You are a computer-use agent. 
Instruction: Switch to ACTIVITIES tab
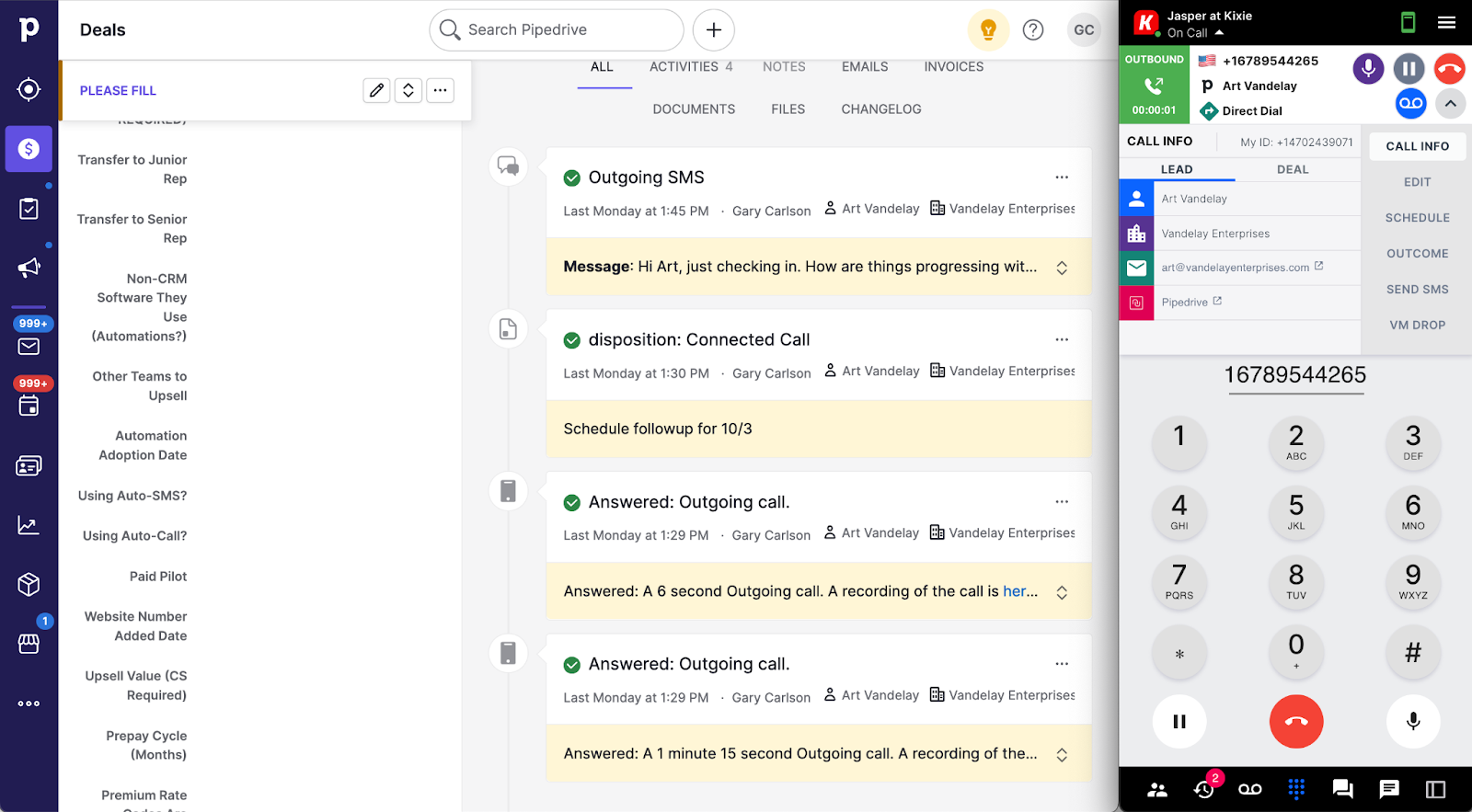[x=691, y=67]
